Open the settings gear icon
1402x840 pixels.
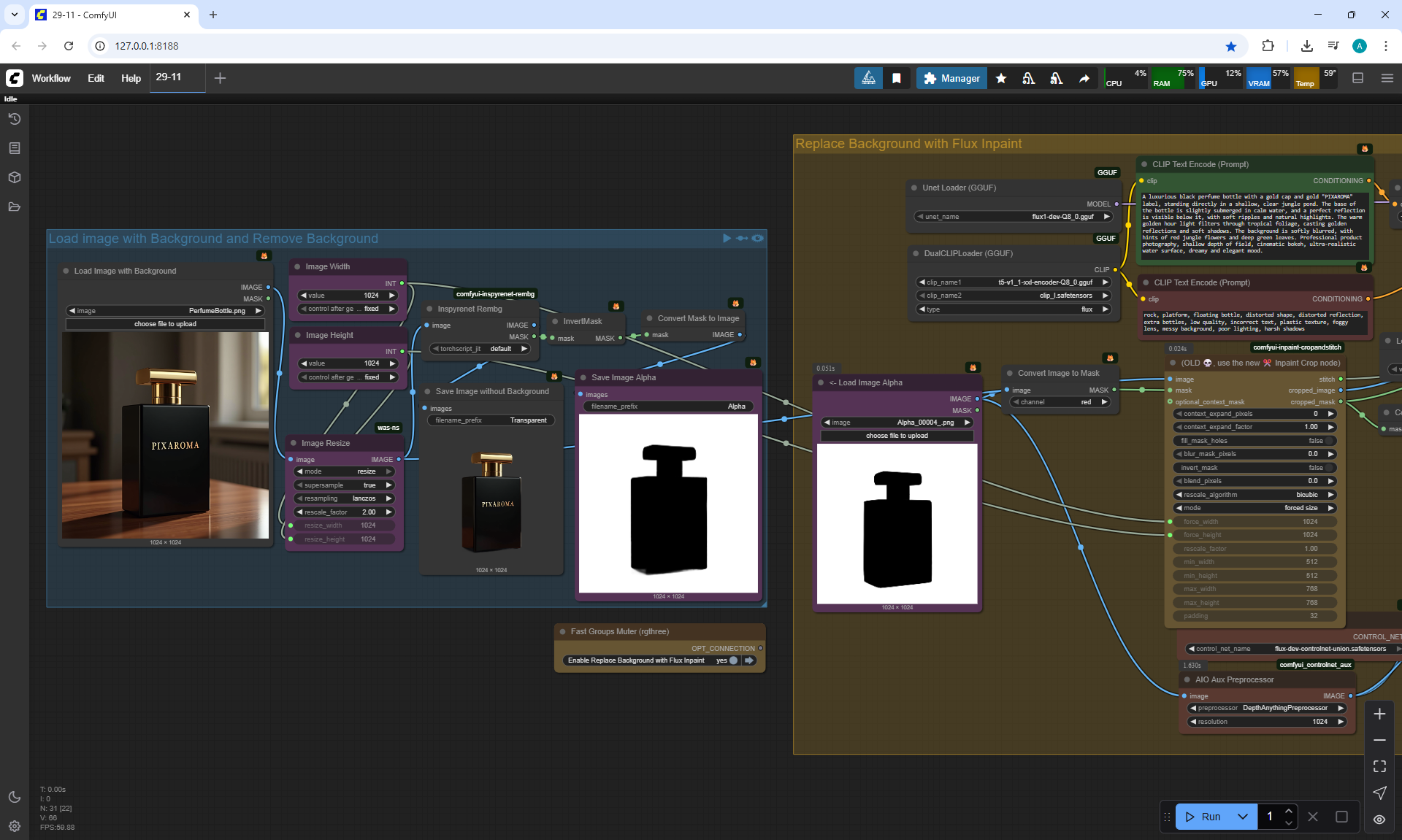[15, 826]
